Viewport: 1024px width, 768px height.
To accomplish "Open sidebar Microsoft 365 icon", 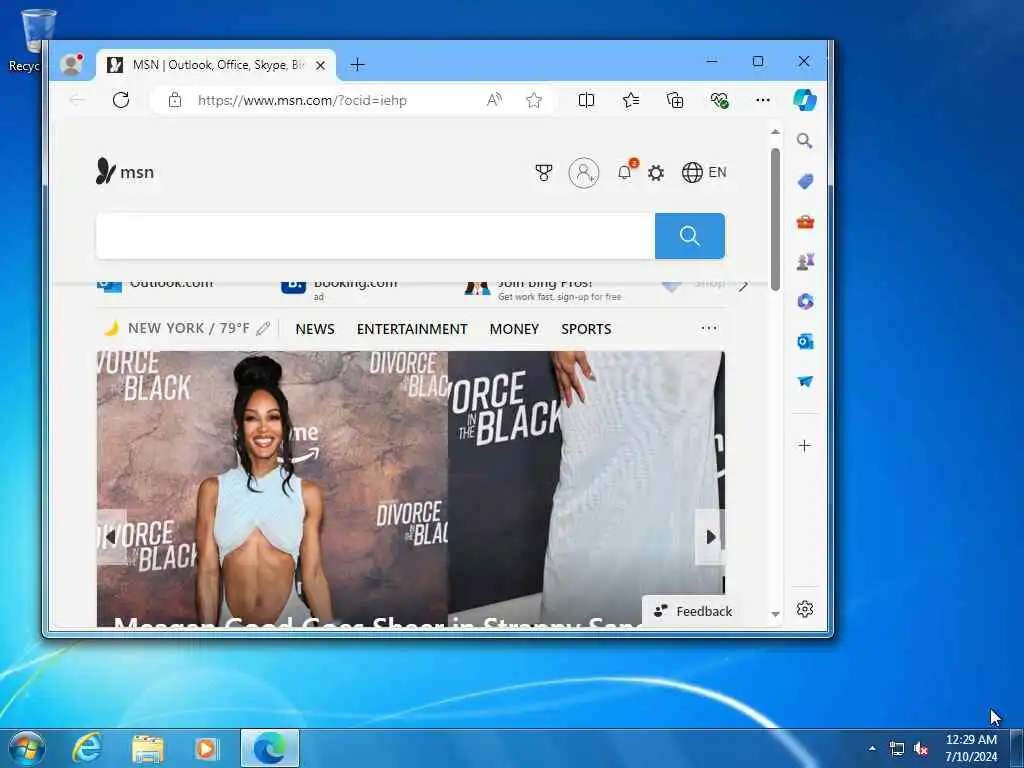I will tap(805, 301).
